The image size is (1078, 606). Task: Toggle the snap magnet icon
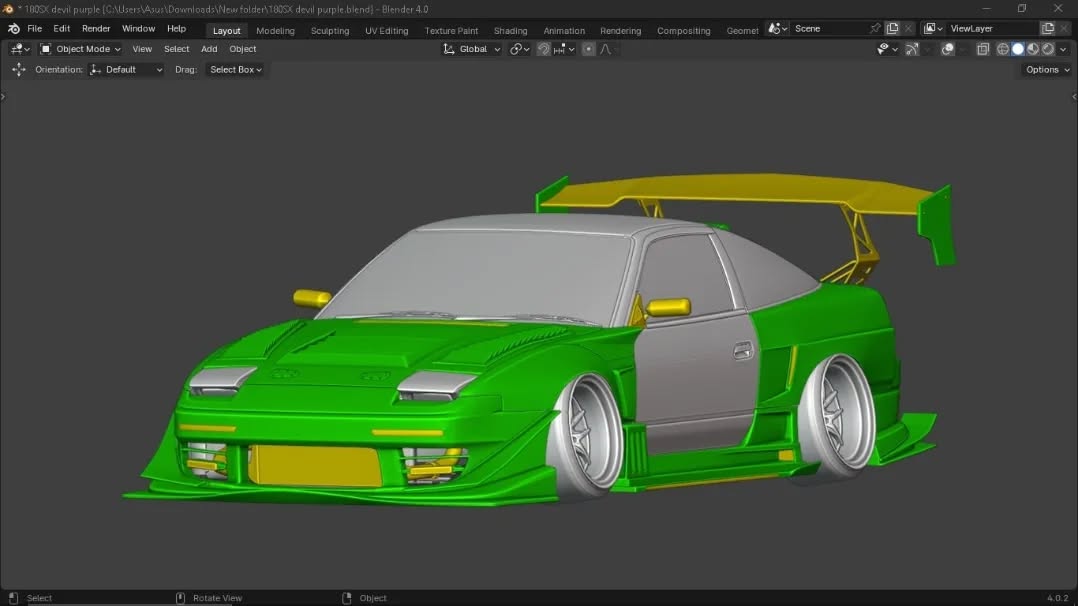tap(544, 49)
